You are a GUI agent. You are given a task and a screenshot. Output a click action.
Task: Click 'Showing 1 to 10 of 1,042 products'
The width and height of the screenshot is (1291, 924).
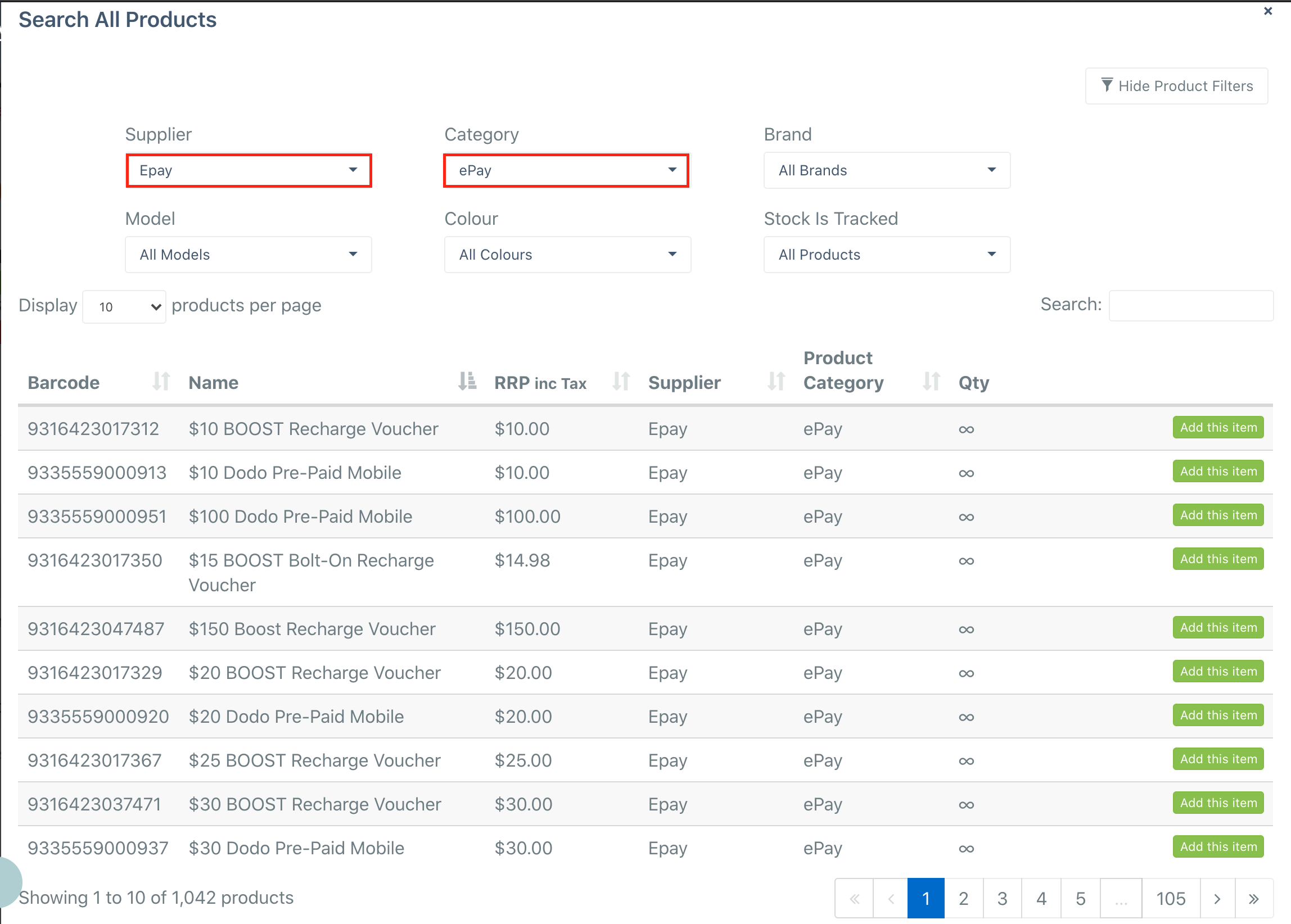pos(156,897)
